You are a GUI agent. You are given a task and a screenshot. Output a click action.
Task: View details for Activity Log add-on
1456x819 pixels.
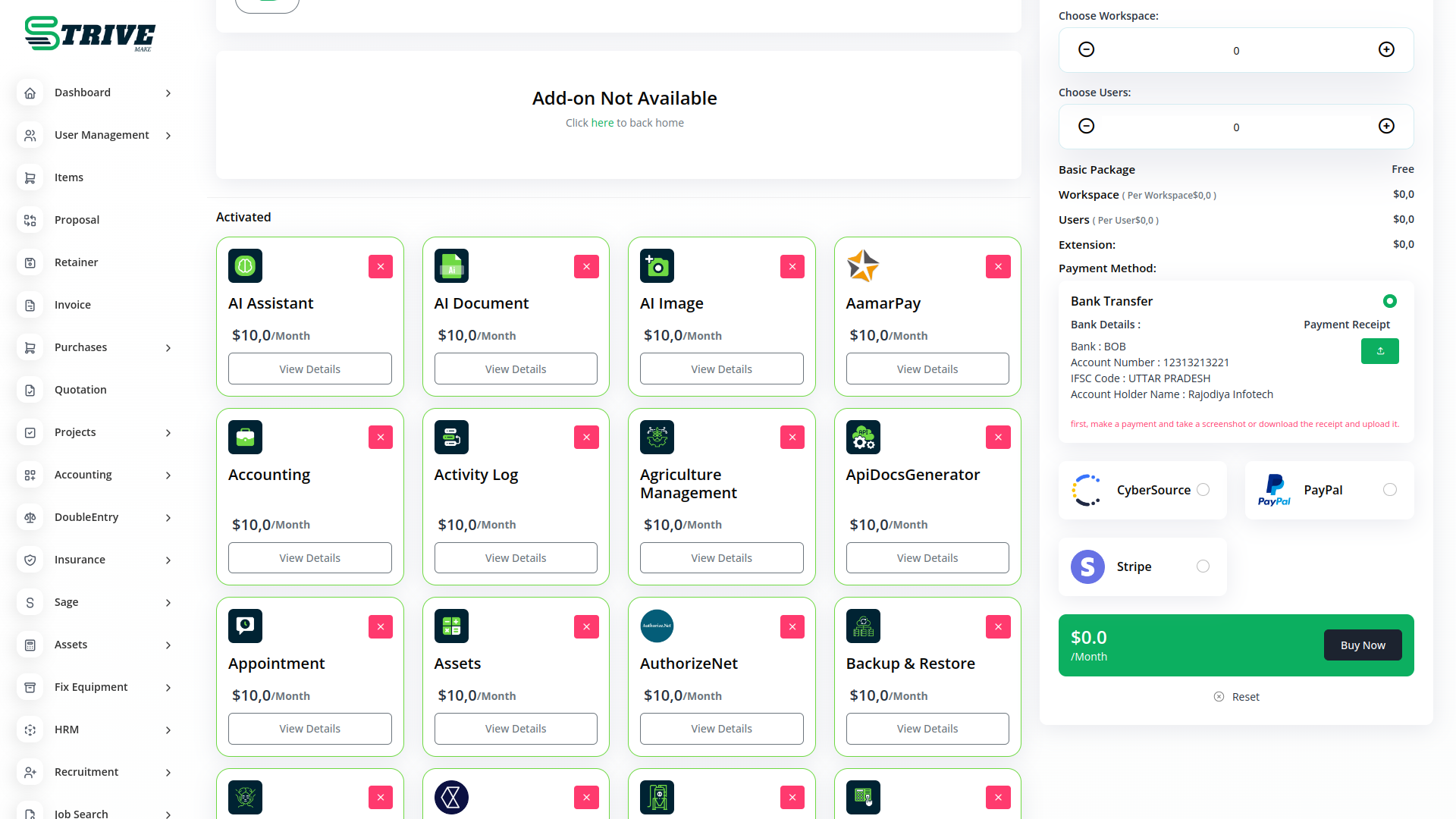[516, 558]
